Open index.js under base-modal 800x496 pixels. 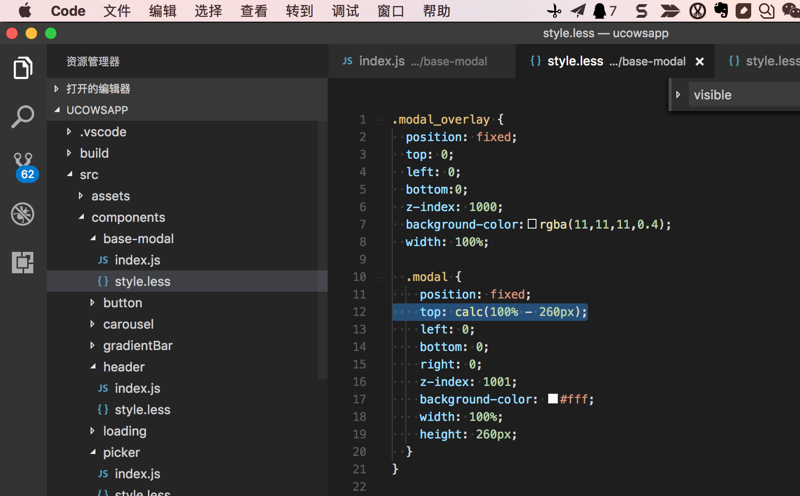pos(187,260)
